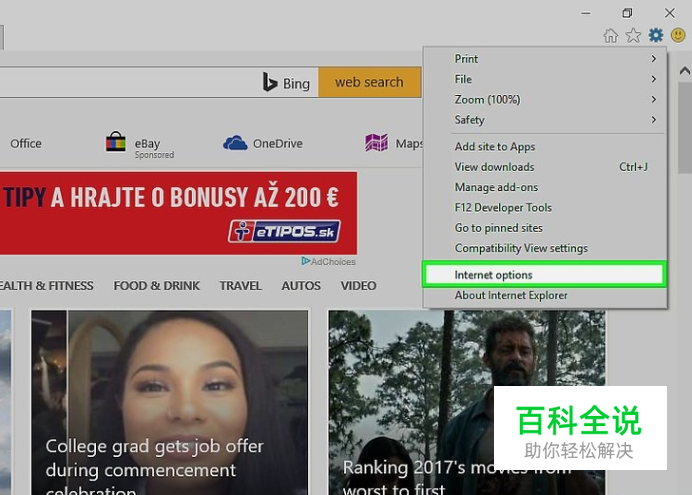Select Print in the tools menu

[x=466, y=59]
